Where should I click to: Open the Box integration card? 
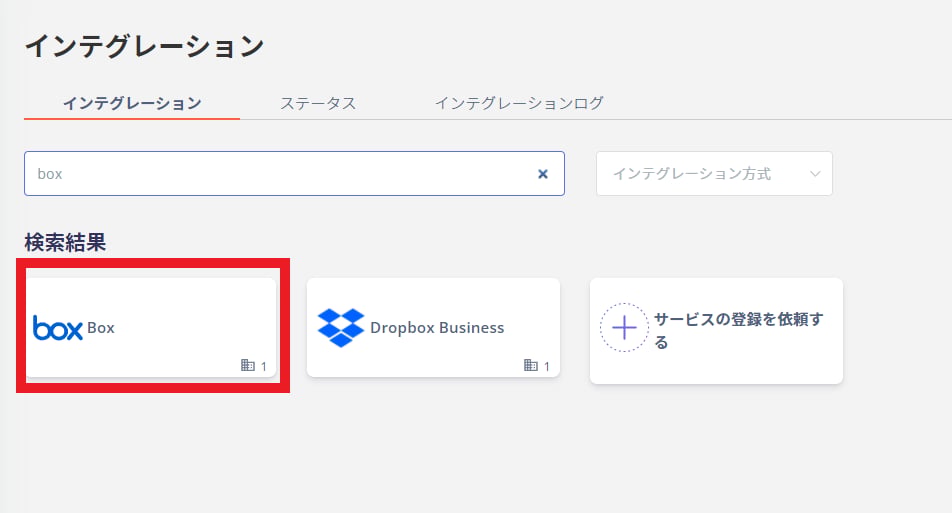[151, 328]
